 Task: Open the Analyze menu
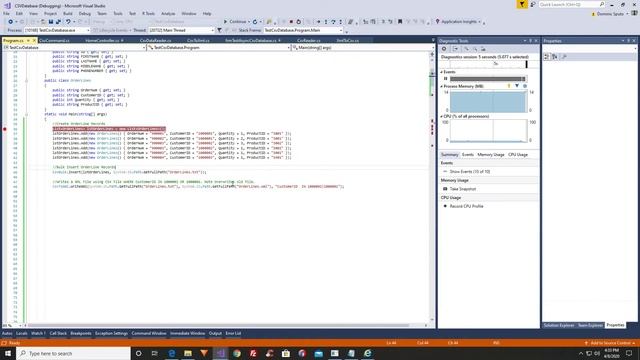click(x=168, y=13)
